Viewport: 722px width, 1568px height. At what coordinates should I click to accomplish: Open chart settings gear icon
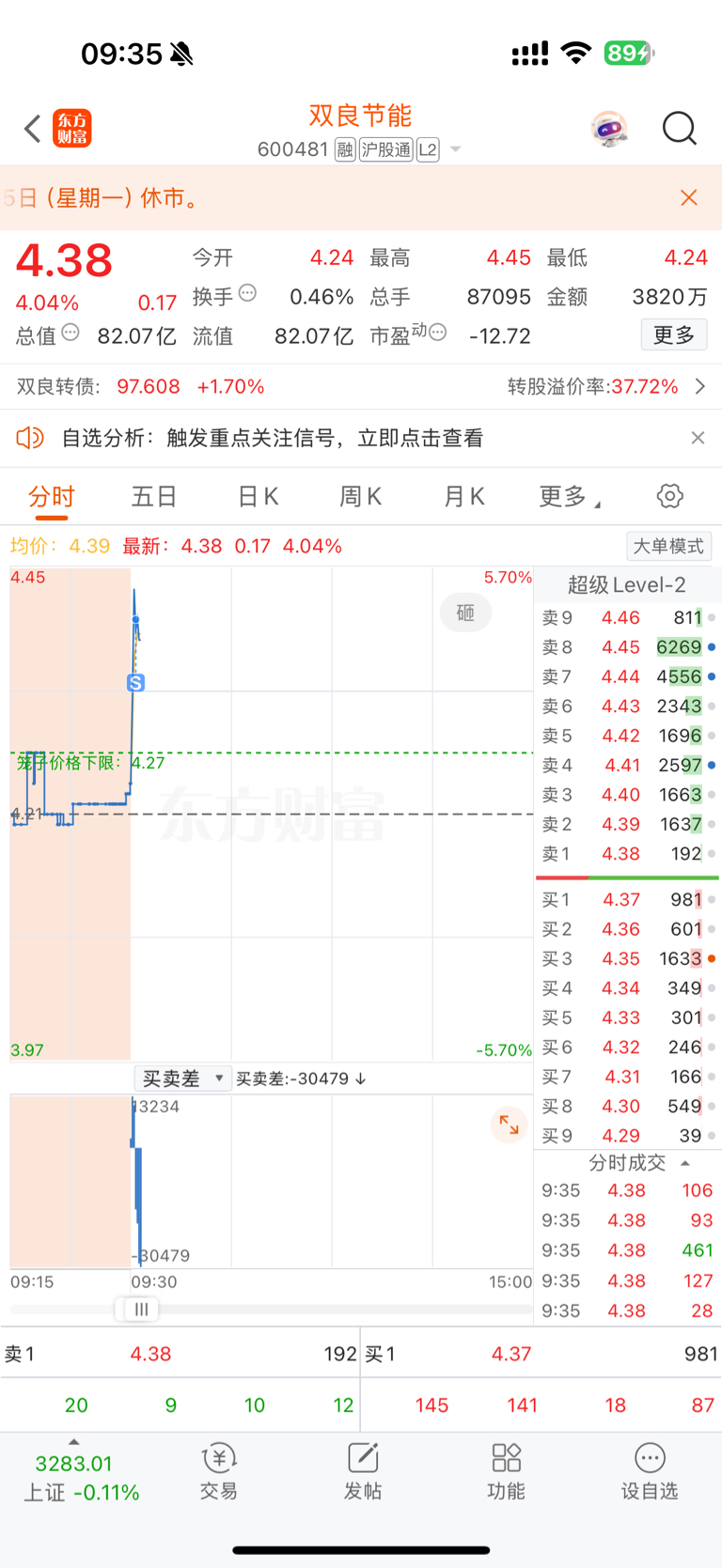point(669,496)
